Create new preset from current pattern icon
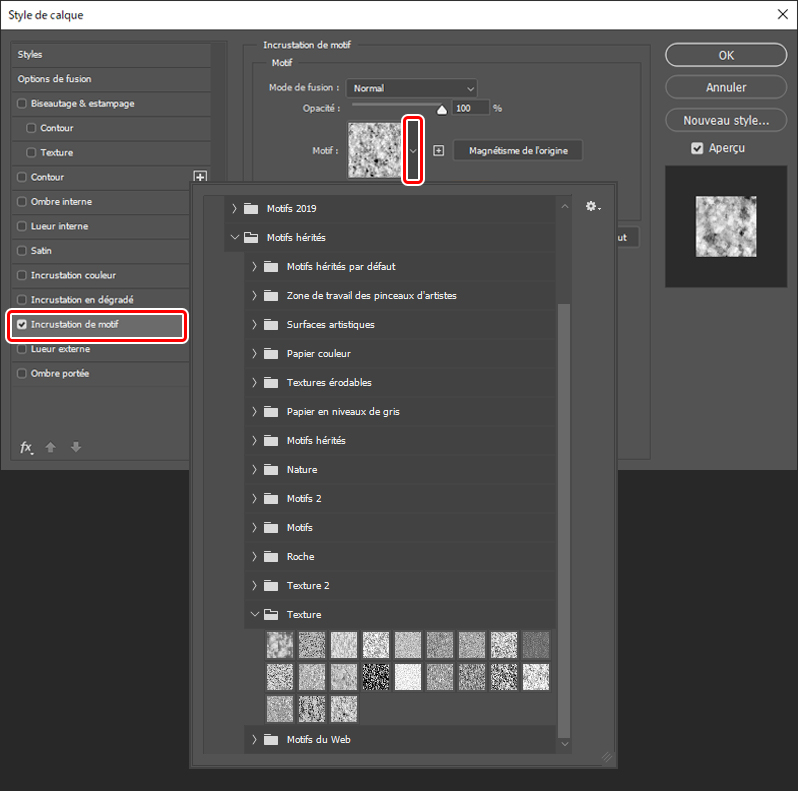This screenshot has width=798, height=791. click(x=438, y=151)
